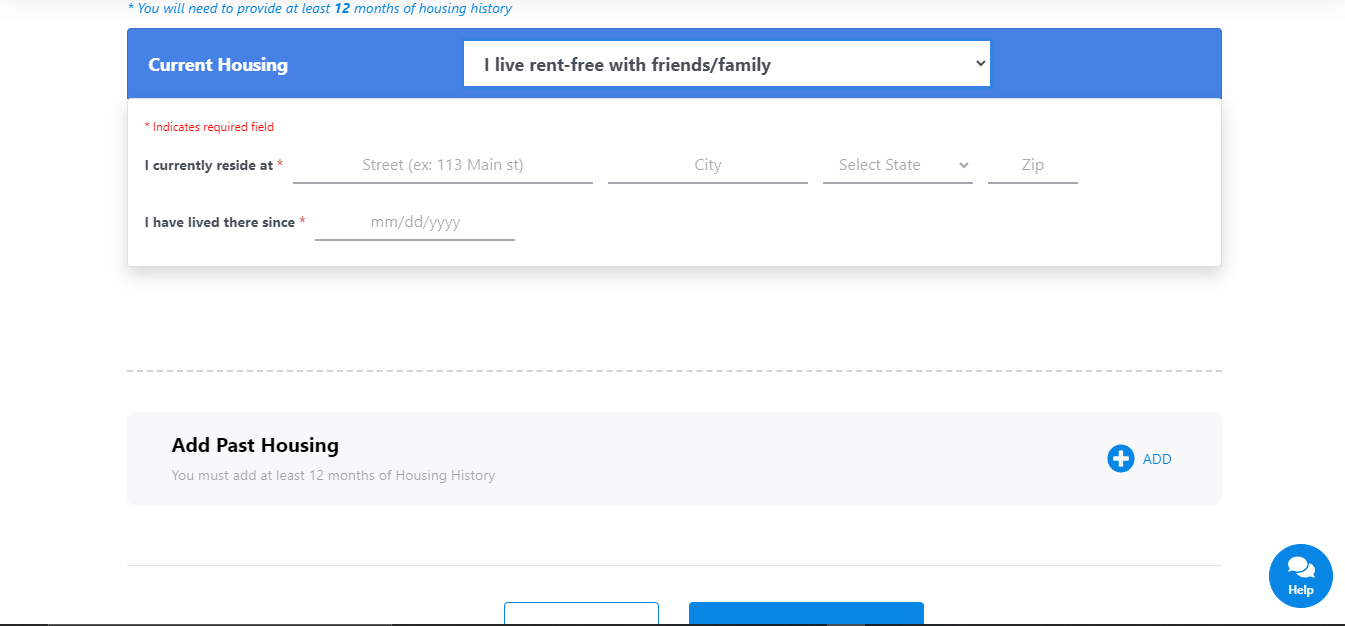Expand the Select State dropdown
The width and height of the screenshot is (1345, 626).
(x=898, y=165)
